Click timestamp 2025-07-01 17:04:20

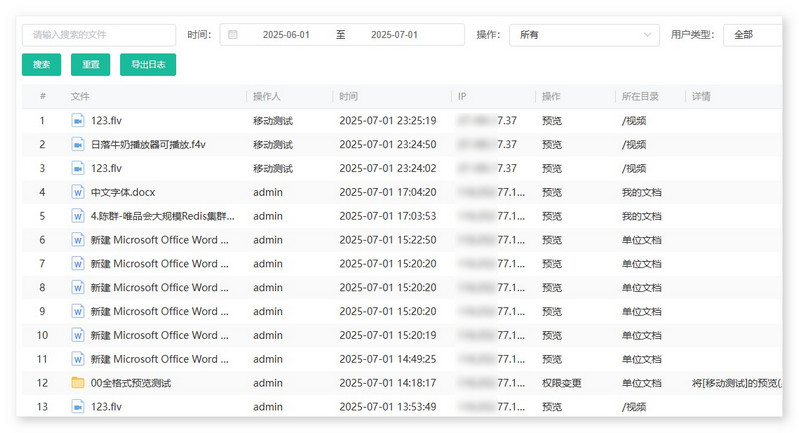click(388, 192)
